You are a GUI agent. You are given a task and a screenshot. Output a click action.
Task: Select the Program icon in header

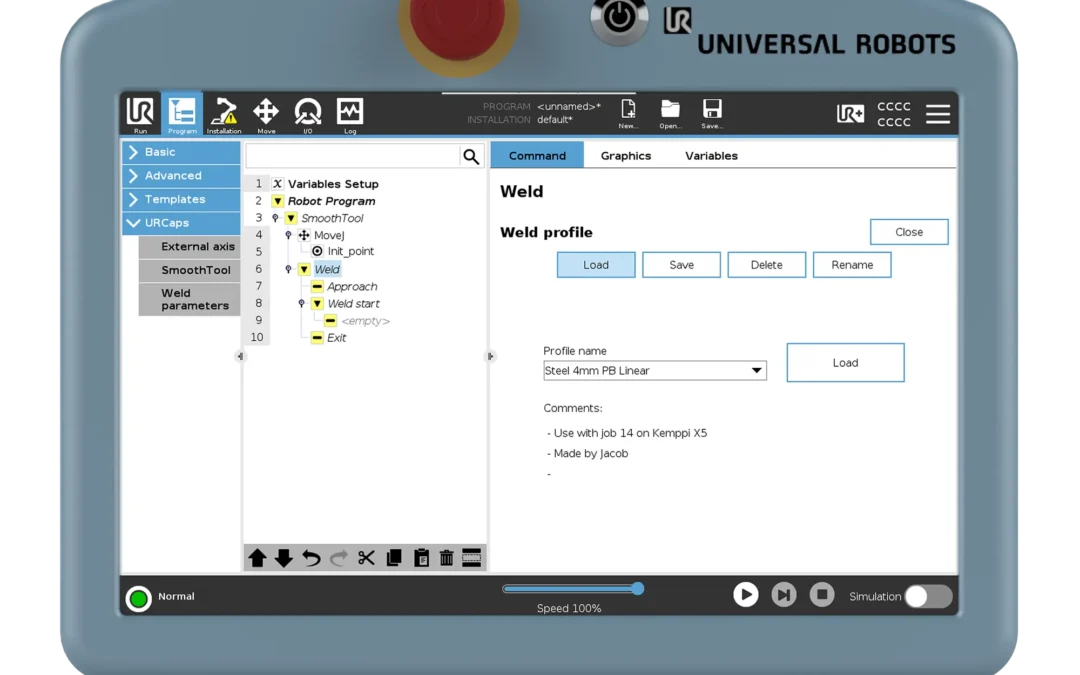point(182,113)
